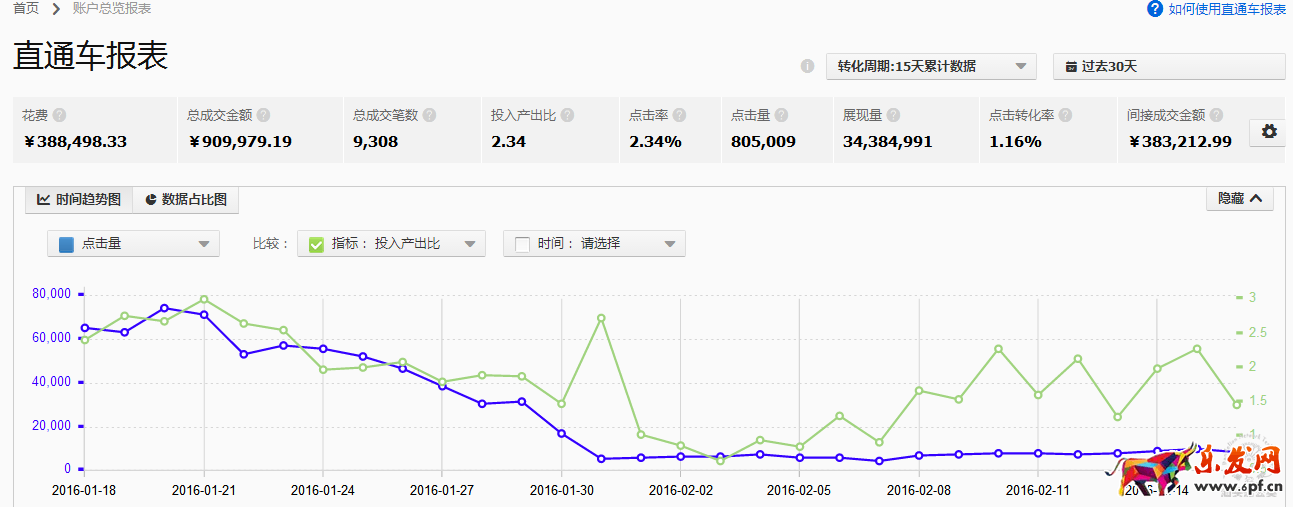Click info icon beside 转化周期 dropdown
Screen dimensions: 1293x507
point(807,67)
